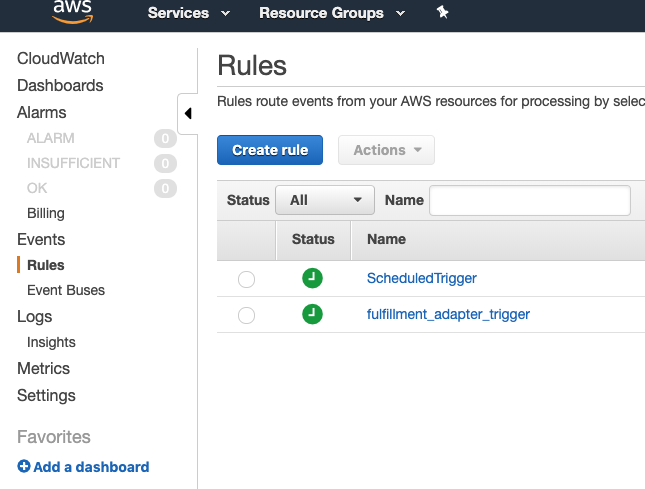The image size is (645, 489).
Task: Expand the Resource Groups menu
Action: 332,13
